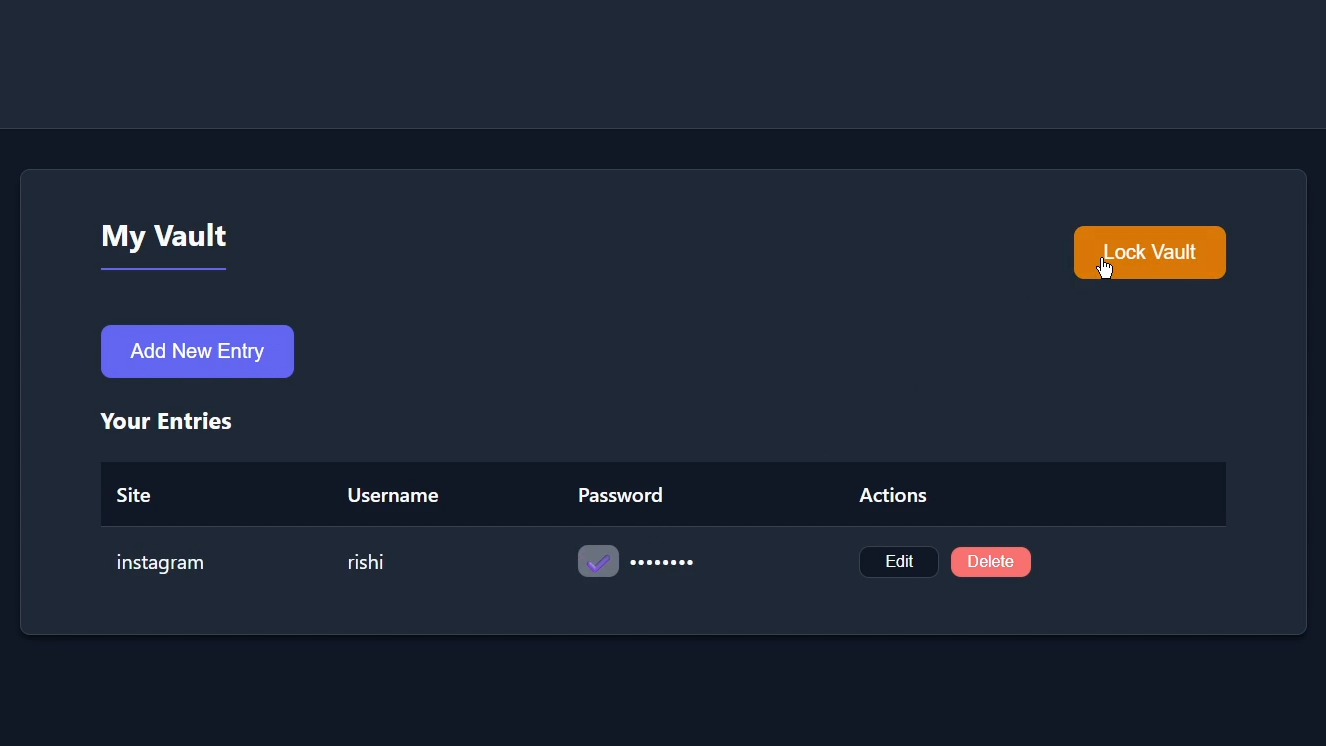Click the Username column header

click(392, 495)
